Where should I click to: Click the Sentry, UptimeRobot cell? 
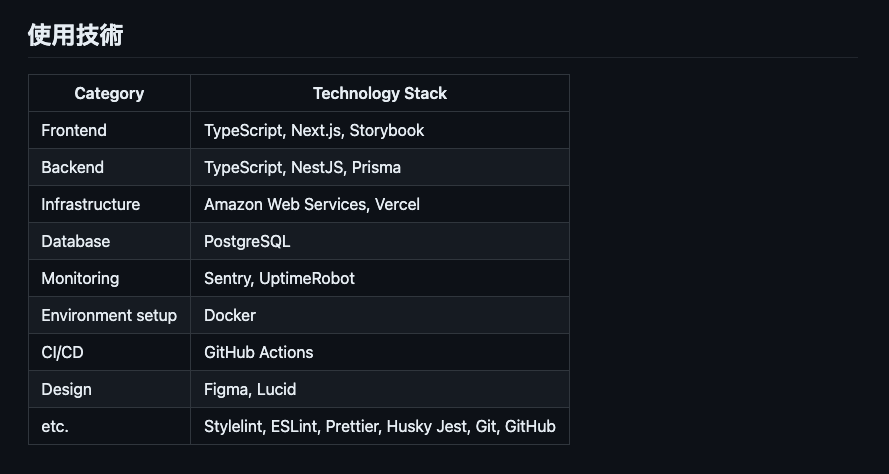pyautogui.click(x=380, y=278)
